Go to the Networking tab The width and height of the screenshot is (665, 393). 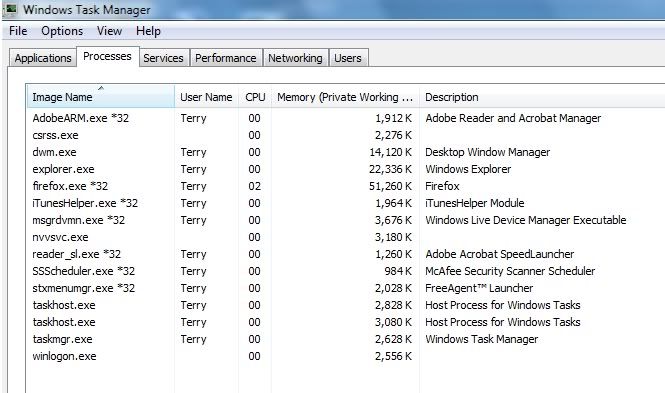[295, 58]
